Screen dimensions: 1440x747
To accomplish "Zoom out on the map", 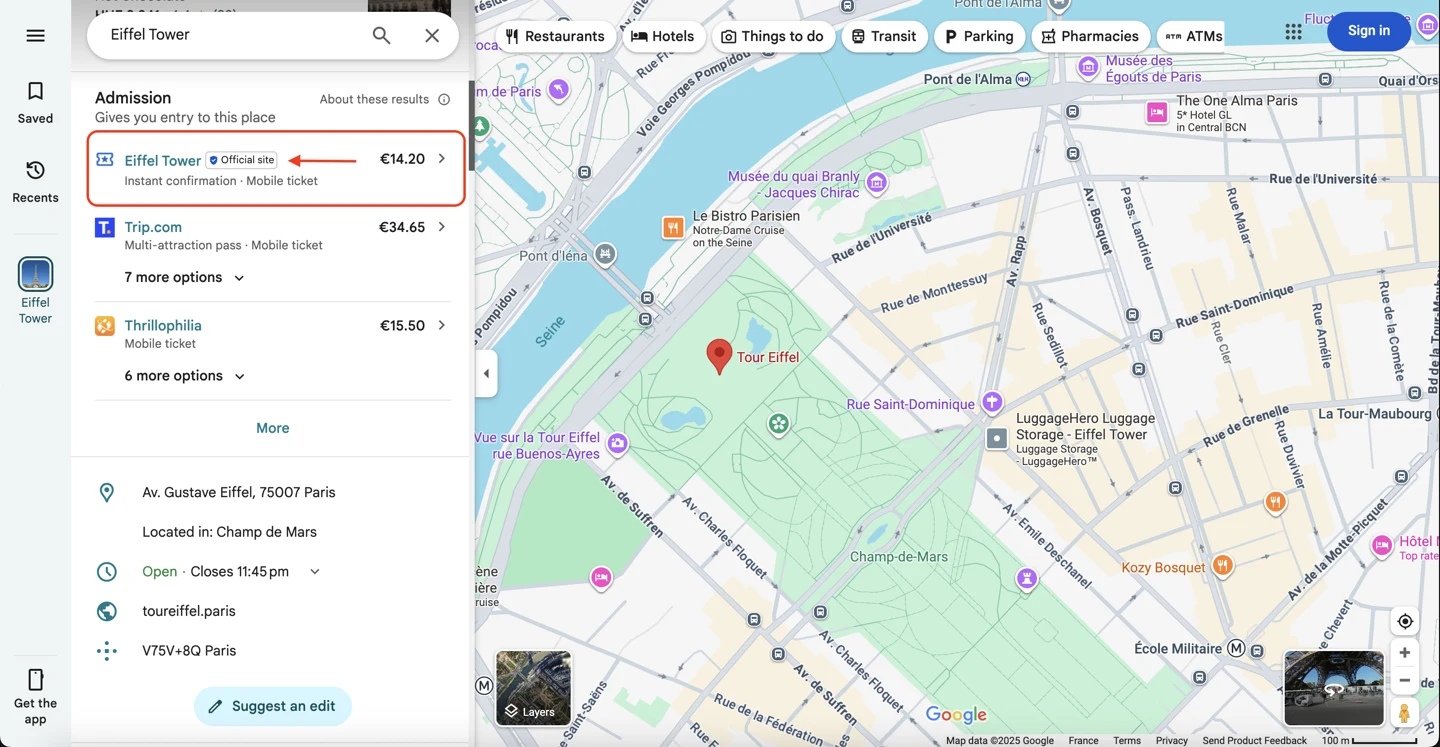I will pos(1405,680).
